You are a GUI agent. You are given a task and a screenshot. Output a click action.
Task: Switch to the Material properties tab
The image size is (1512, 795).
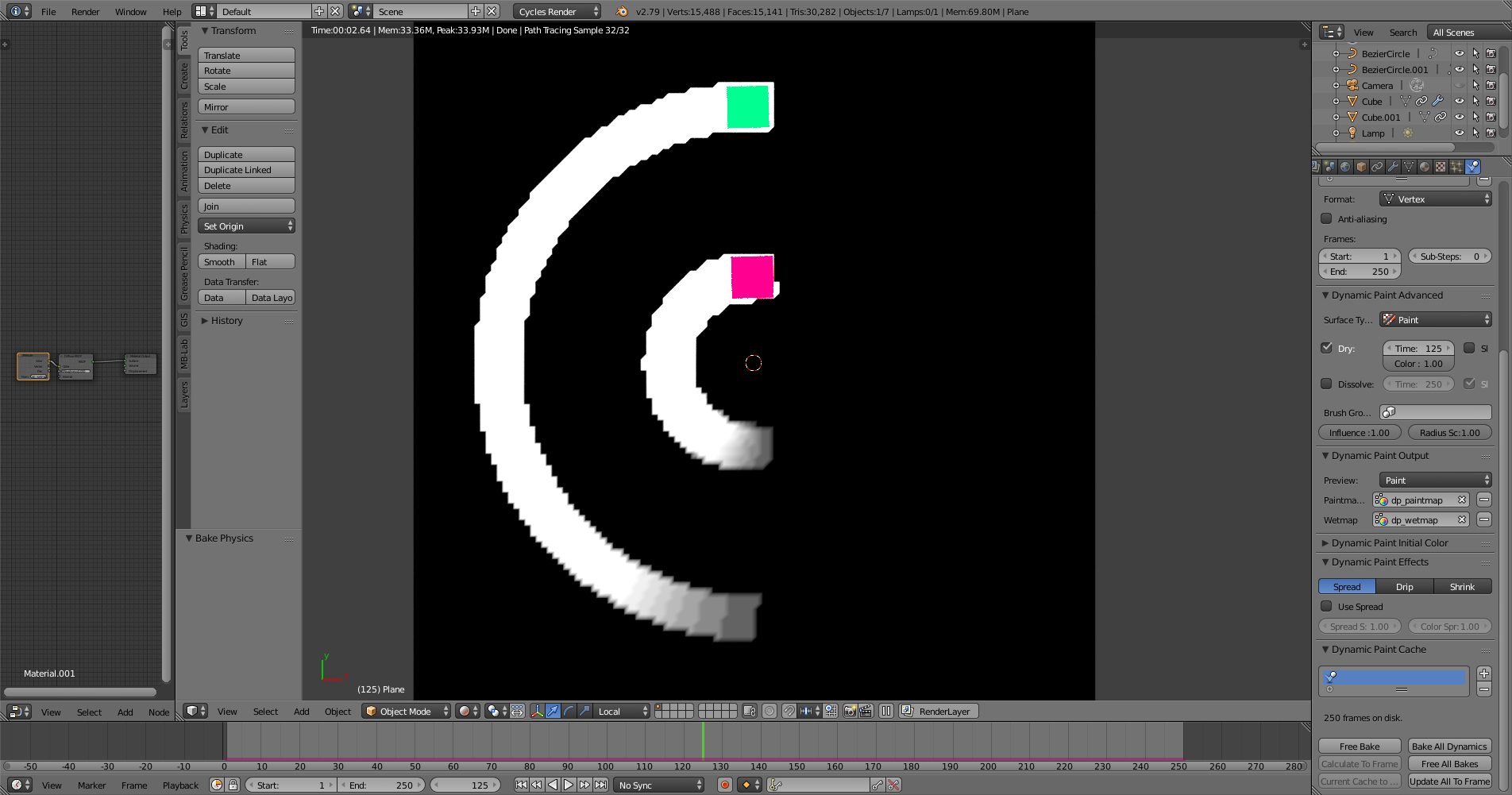point(1425,167)
